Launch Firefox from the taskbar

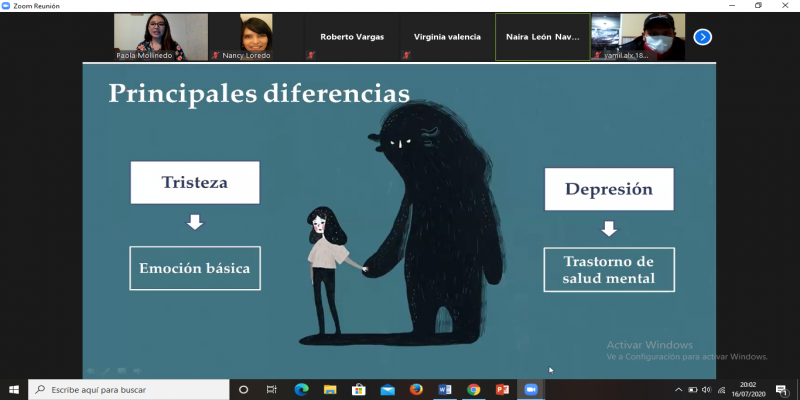point(416,390)
